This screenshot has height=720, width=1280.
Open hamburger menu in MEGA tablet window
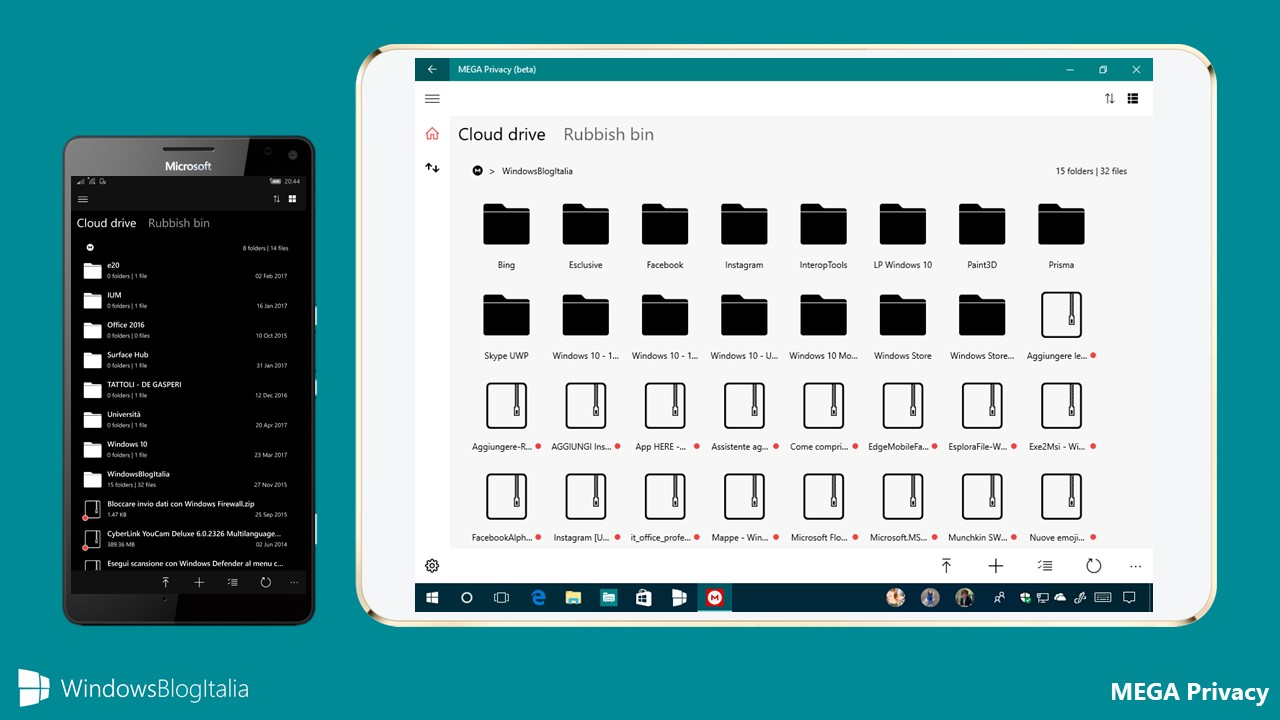pos(432,99)
